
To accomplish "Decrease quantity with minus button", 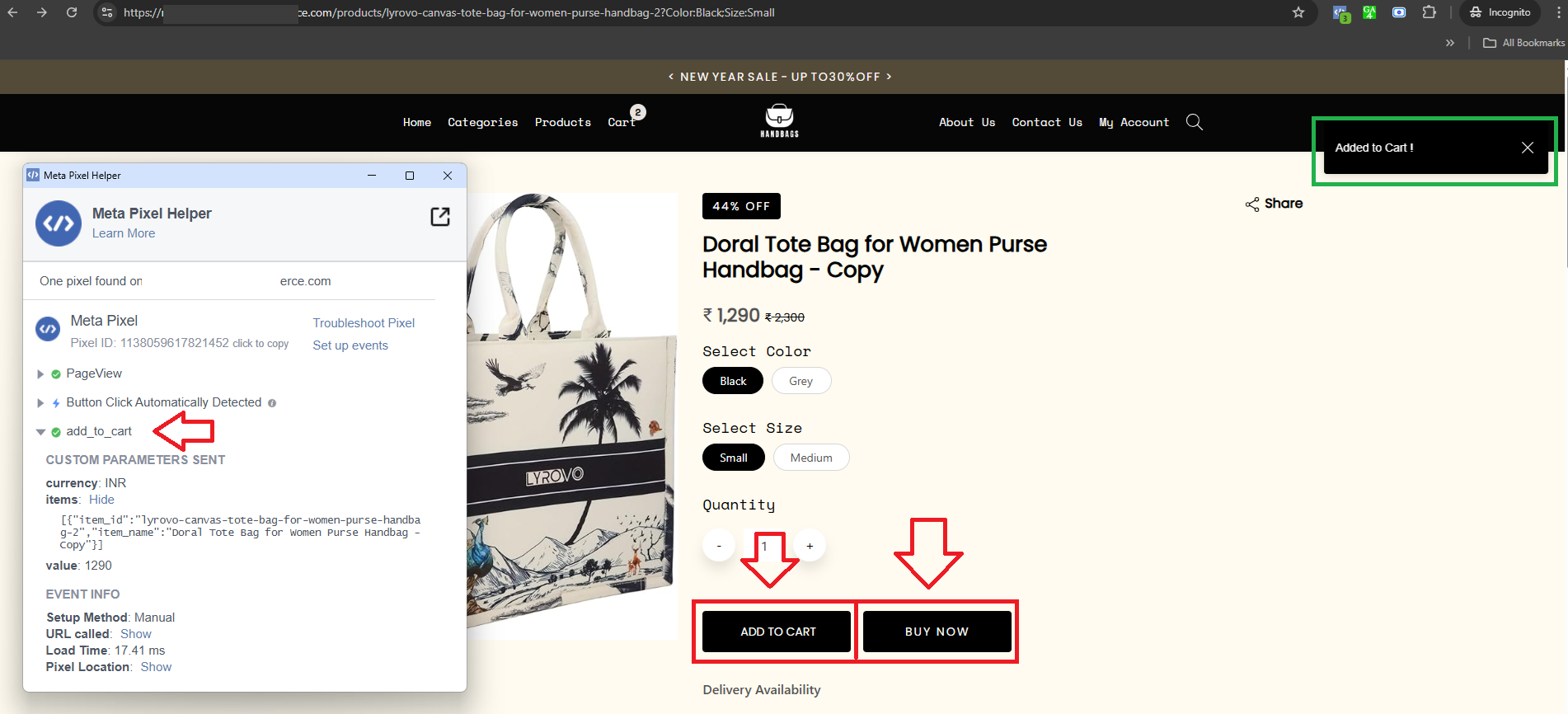I will [x=719, y=546].
